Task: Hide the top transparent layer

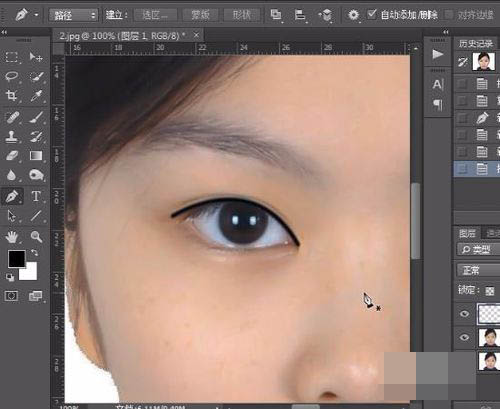Action: pyautogui.click(x=464, y=314)
